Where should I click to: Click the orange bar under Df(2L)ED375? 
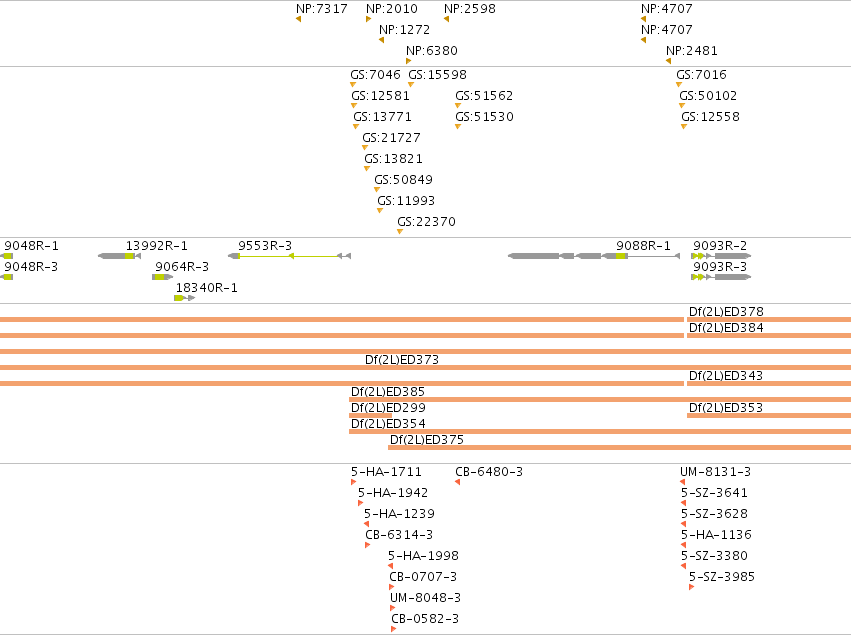tap(619, 447)
